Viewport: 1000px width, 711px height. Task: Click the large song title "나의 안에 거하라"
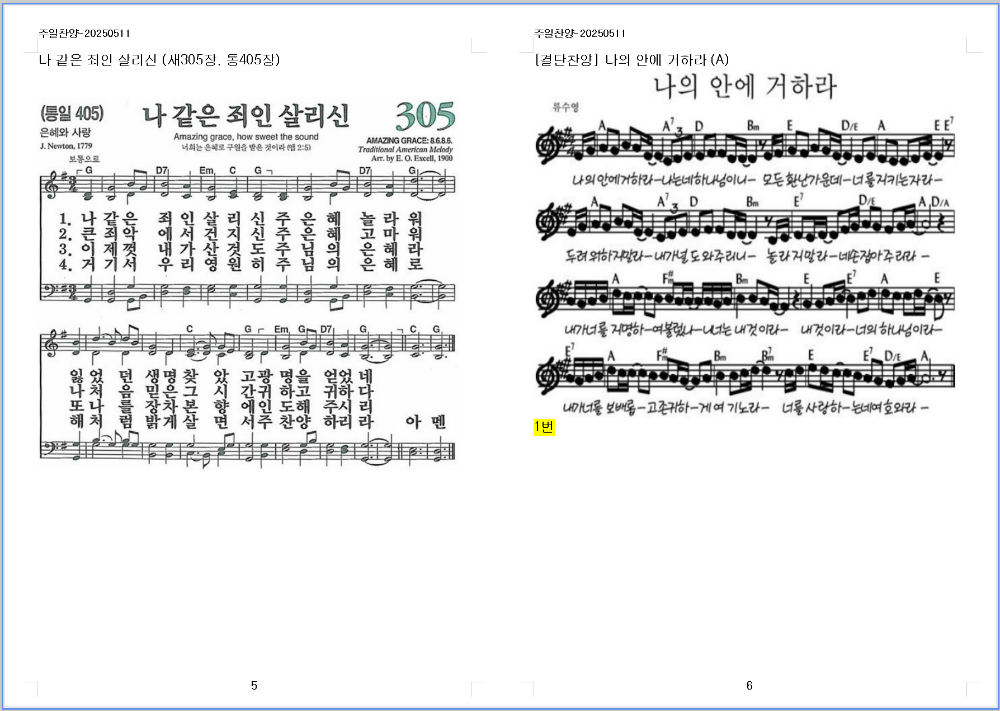[x=746, y=87]
